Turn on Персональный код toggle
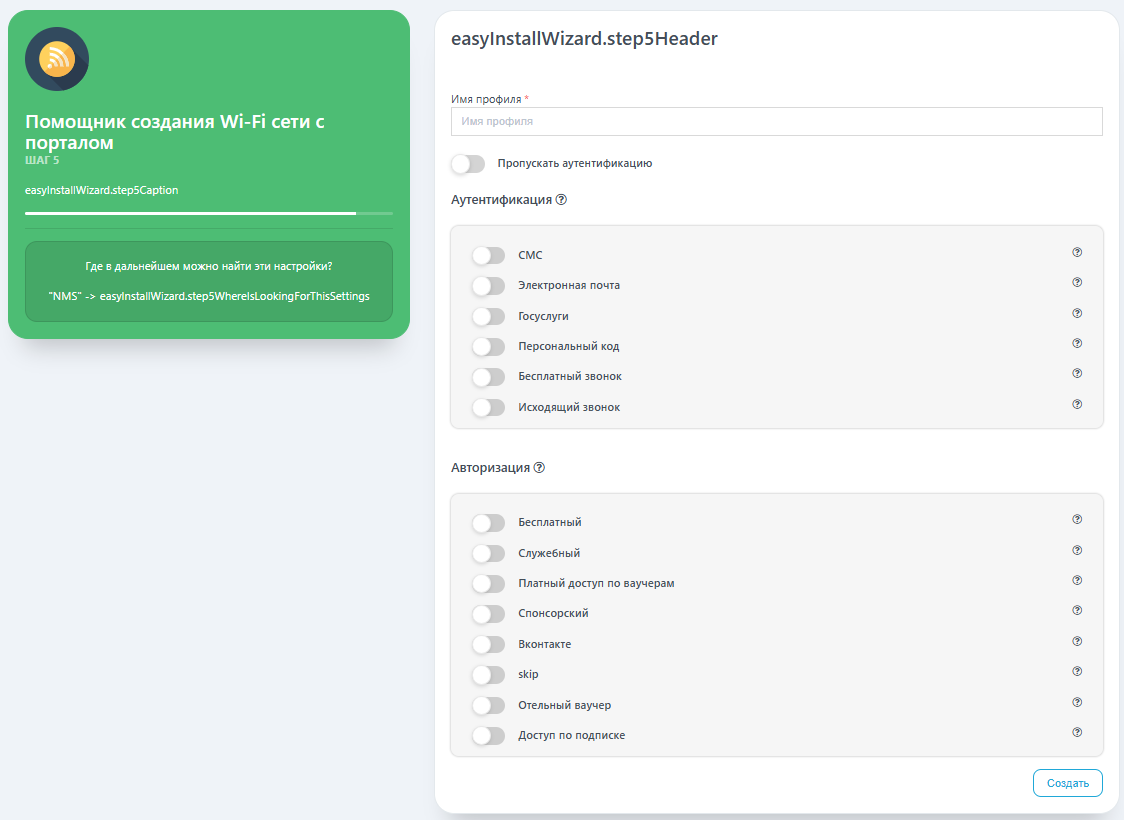Viewport: 1124px width, 820px height. 488,347
